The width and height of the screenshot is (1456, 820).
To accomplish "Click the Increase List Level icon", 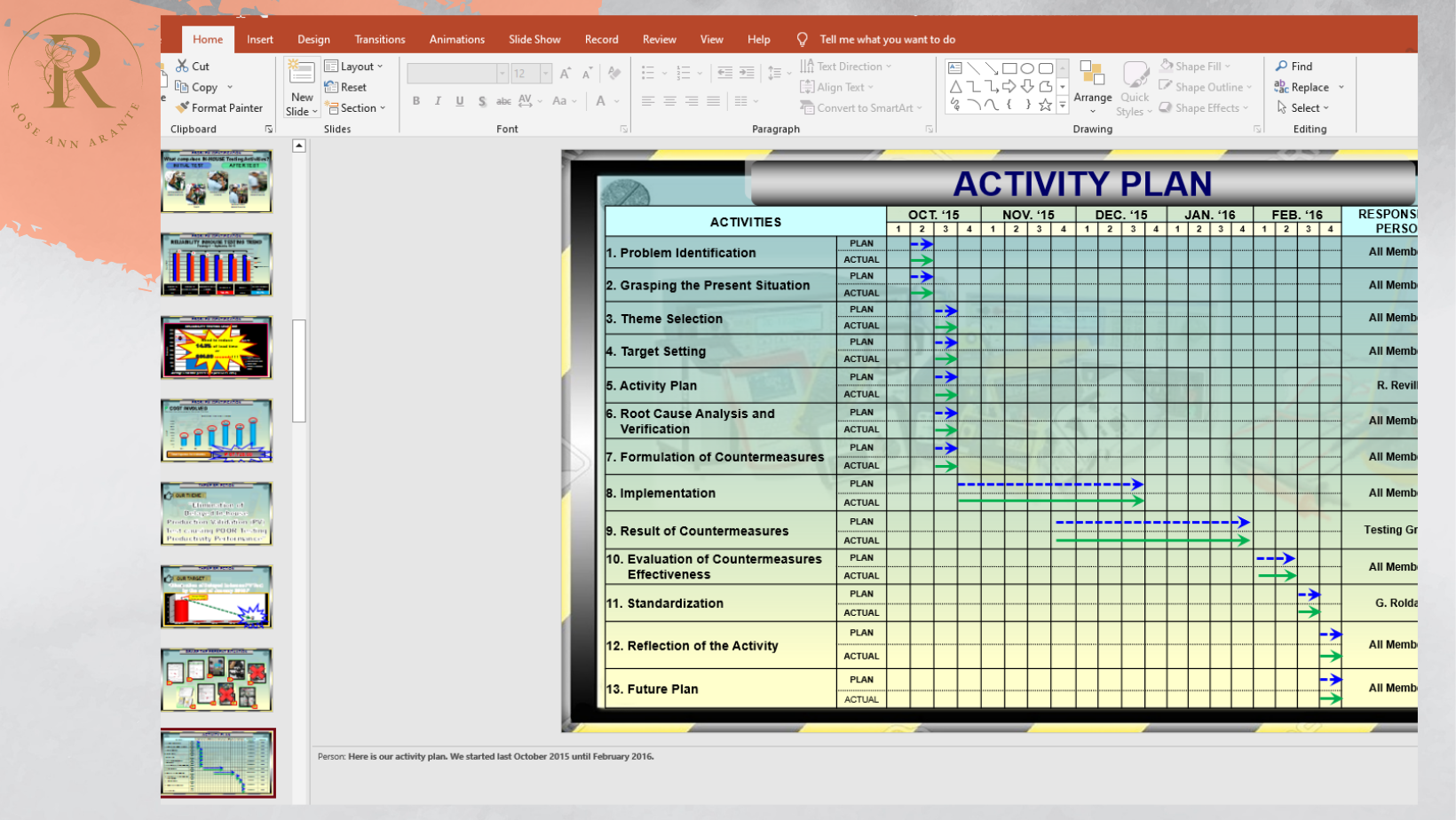I will click(x=747, y=74).
